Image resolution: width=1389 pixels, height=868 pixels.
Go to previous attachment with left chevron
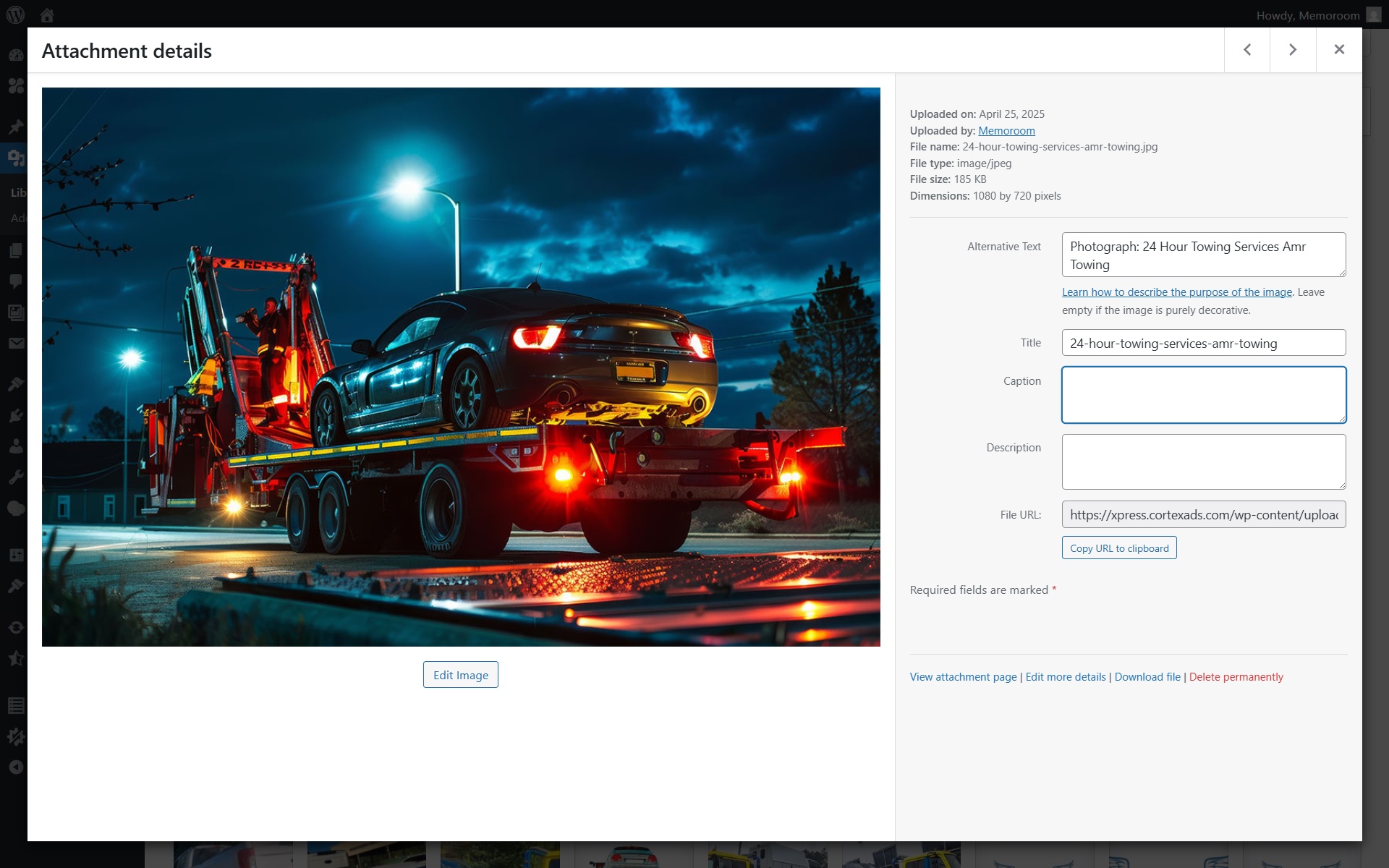pyautogui.click(x=1247, y=50)
